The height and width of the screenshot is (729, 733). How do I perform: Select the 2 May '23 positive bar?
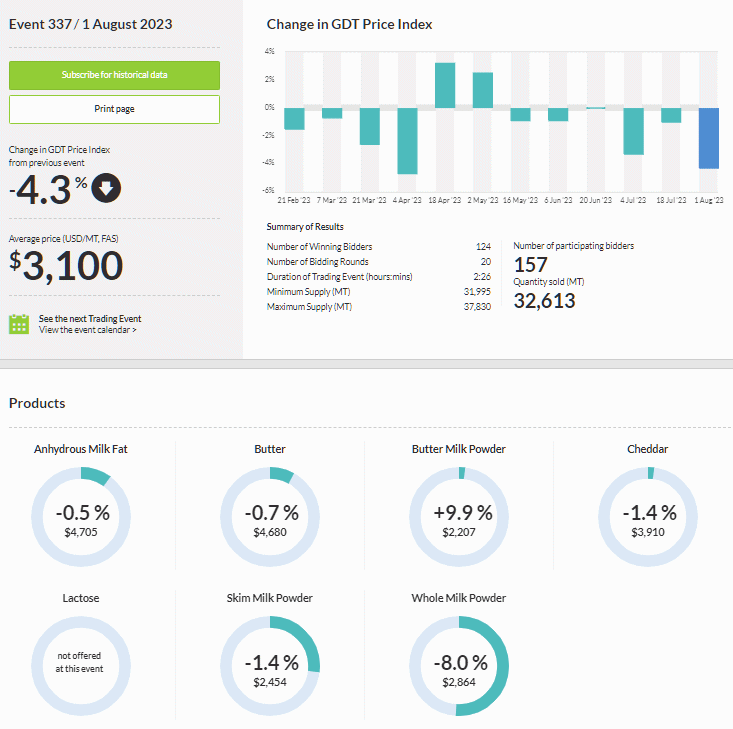point(482,90)
